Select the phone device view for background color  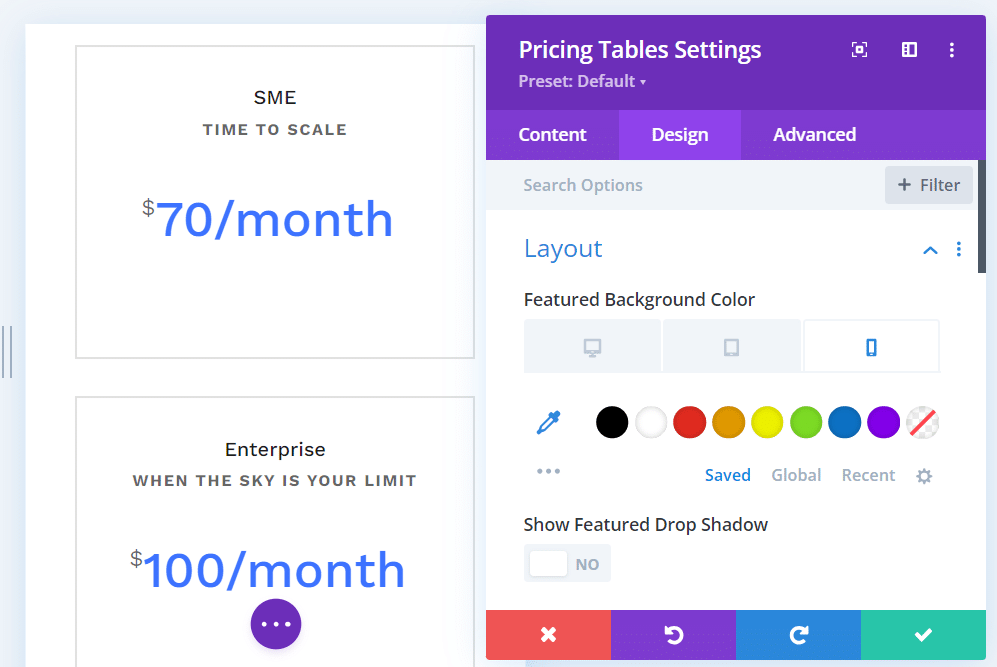tap(870, 345)
